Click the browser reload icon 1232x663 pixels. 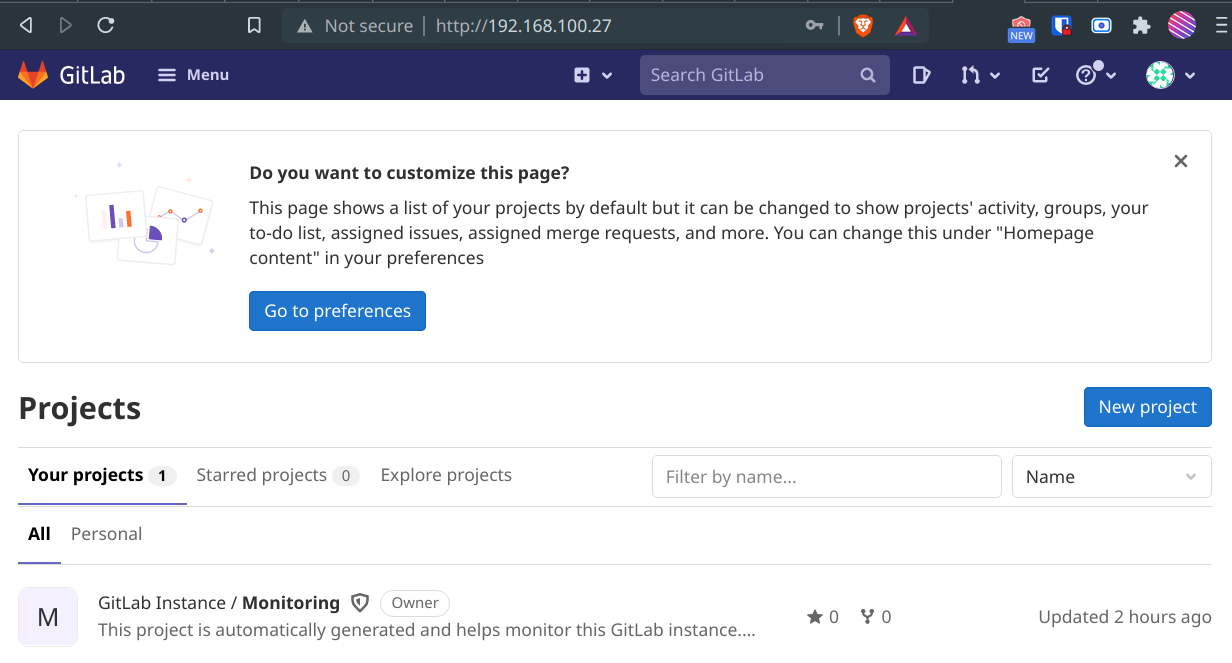[105, 26]
